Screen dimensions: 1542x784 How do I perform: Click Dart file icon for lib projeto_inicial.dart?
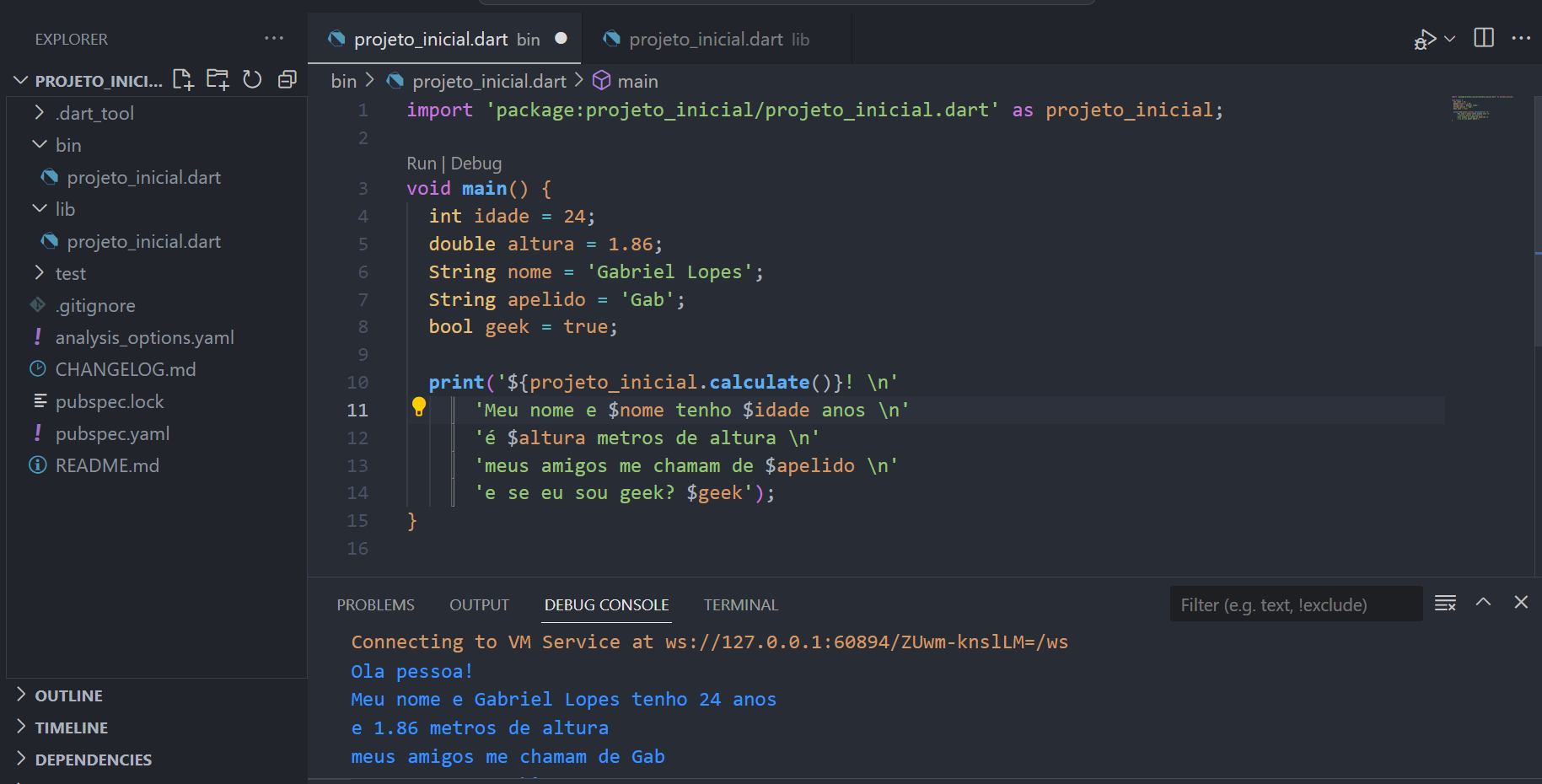tap(50, 241)
